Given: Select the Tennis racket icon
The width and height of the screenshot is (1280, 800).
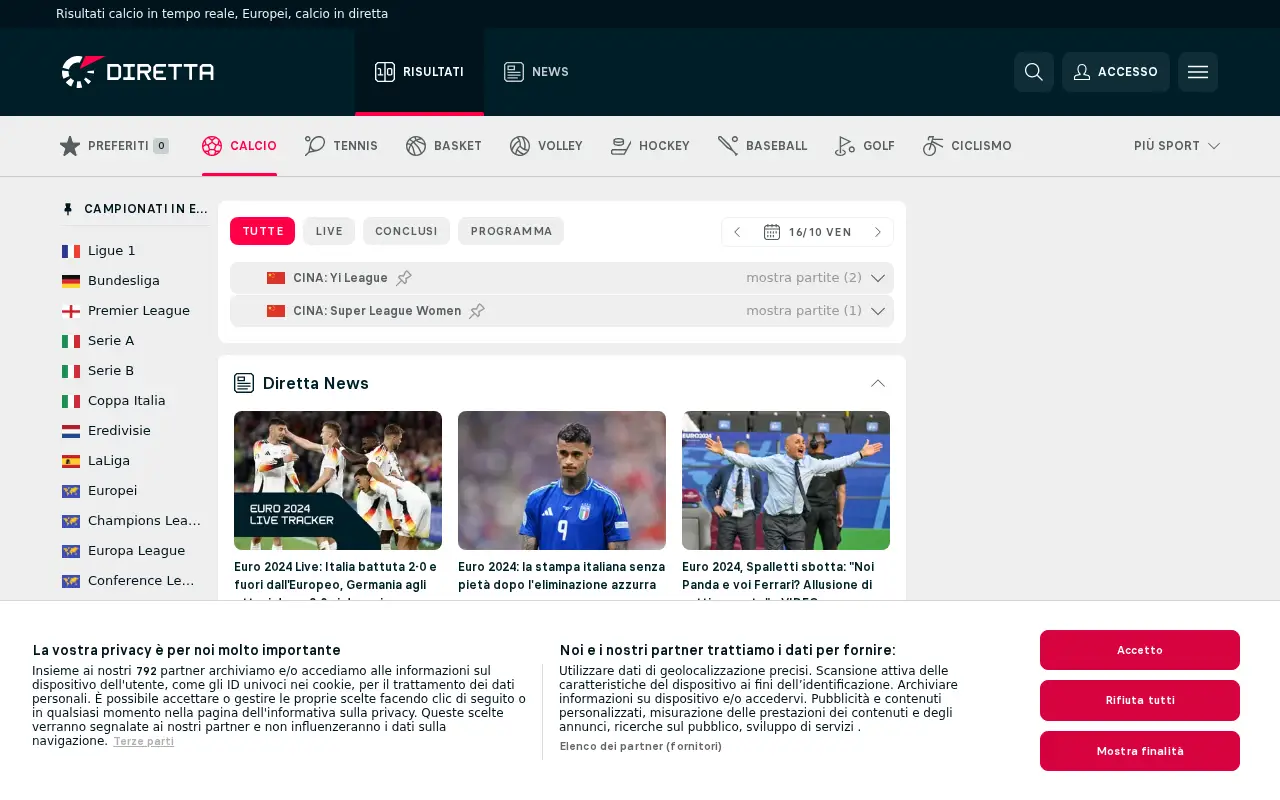Looking at the screenshot, I should coord(315,146).
